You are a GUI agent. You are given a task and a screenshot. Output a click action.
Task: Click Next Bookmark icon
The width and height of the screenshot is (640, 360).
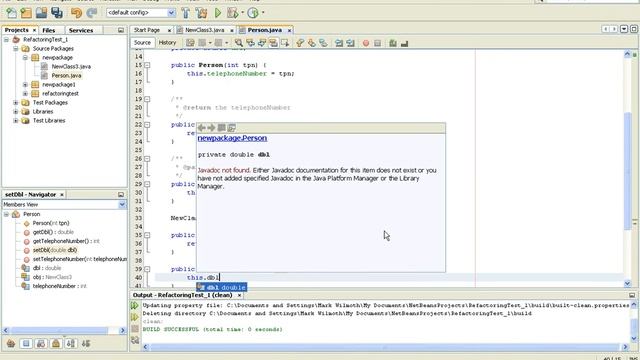311,43
